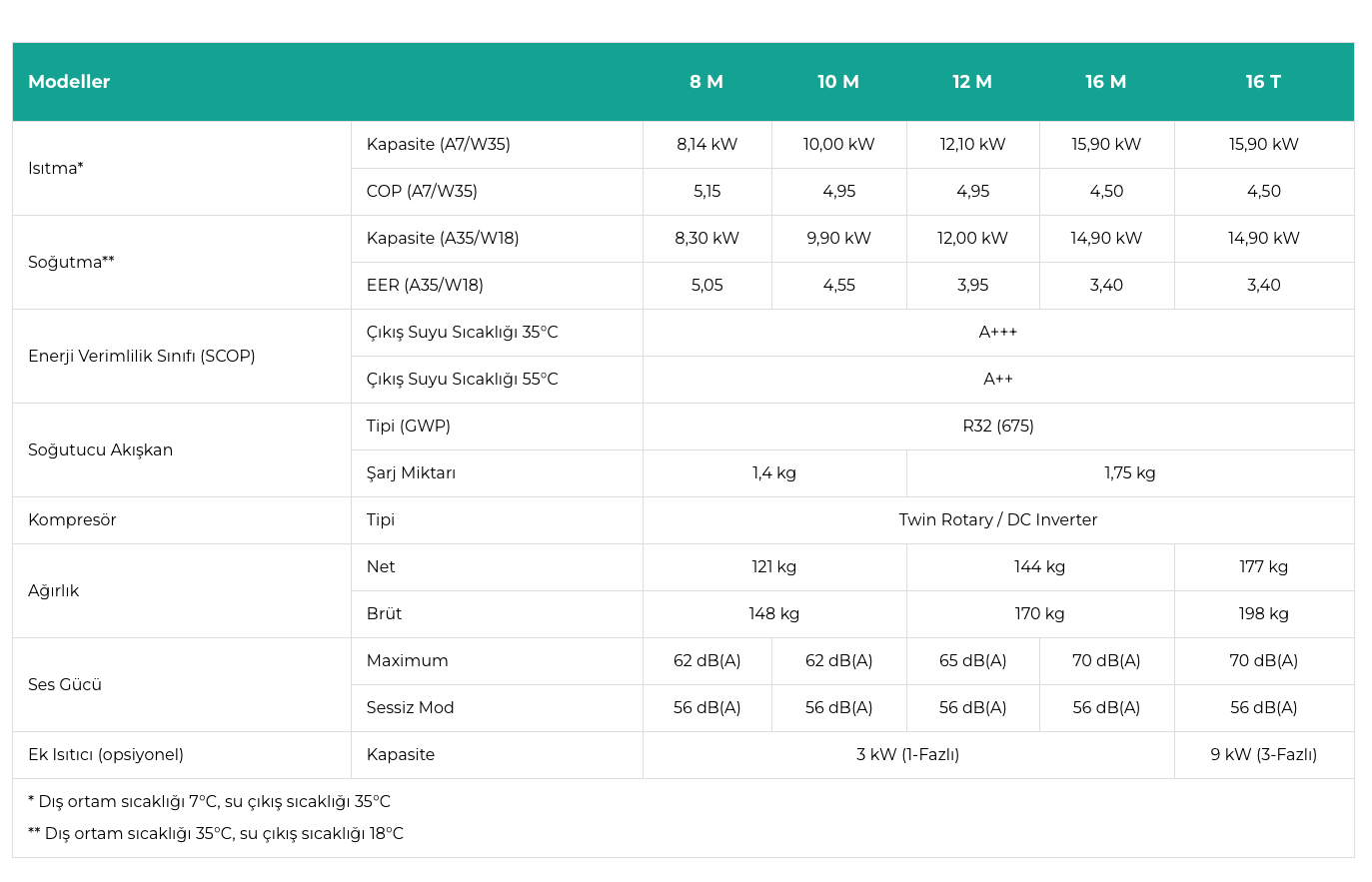
Task: Select the "5,15" COP value cell
Action: tap(706, 191)
